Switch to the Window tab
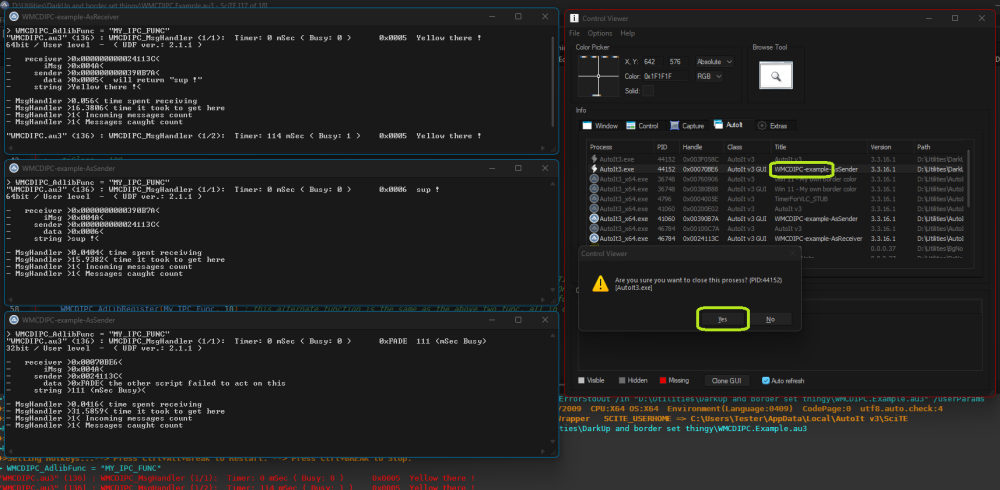This screenshot has height=490, width=1000. click(x=600, y=126)
